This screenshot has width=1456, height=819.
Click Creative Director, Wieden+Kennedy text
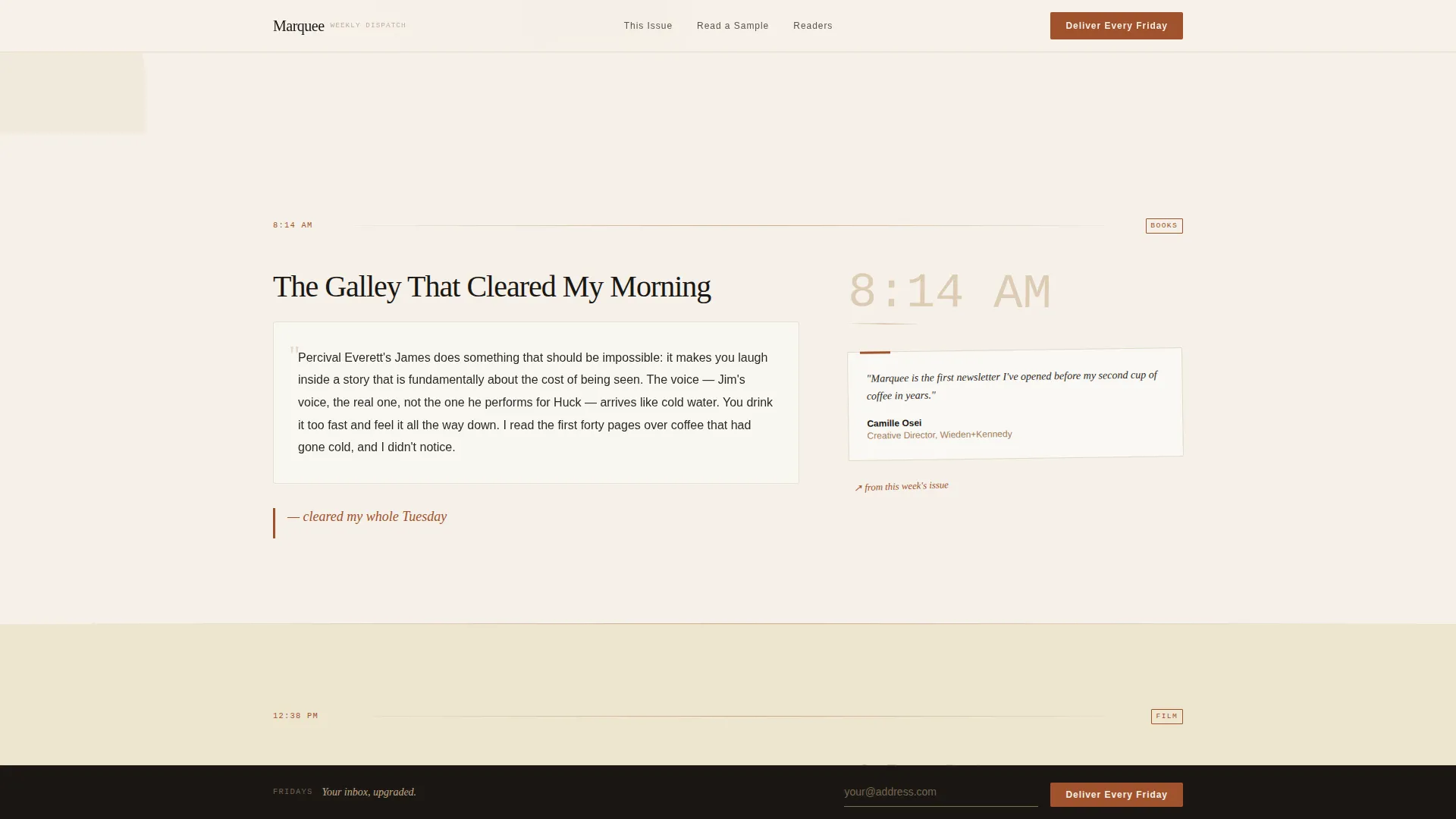tap(940, 435)
